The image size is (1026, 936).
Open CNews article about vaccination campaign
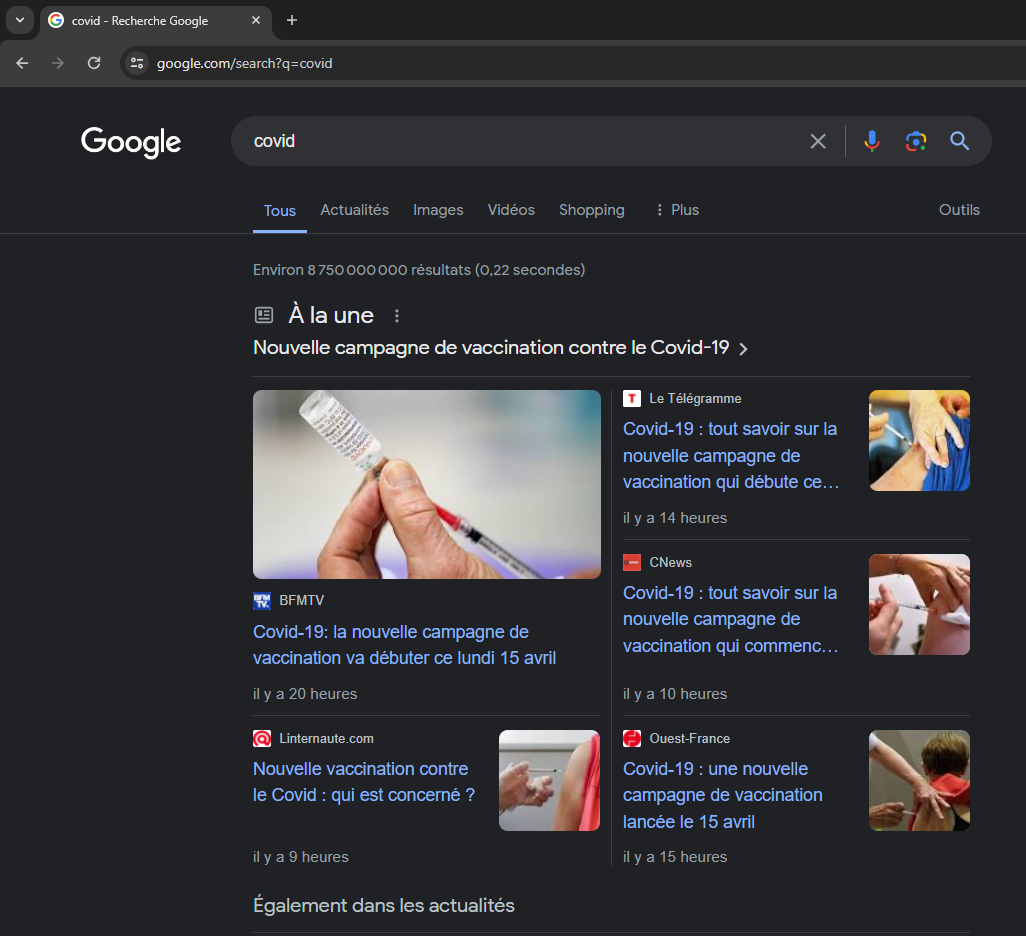pyautogui.click(x=731, y=619)
